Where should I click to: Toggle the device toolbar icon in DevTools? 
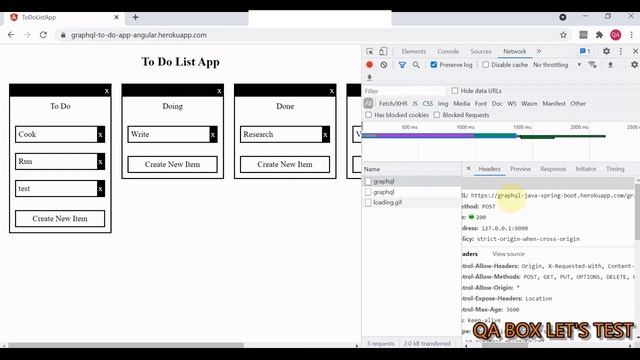[383, 51]
